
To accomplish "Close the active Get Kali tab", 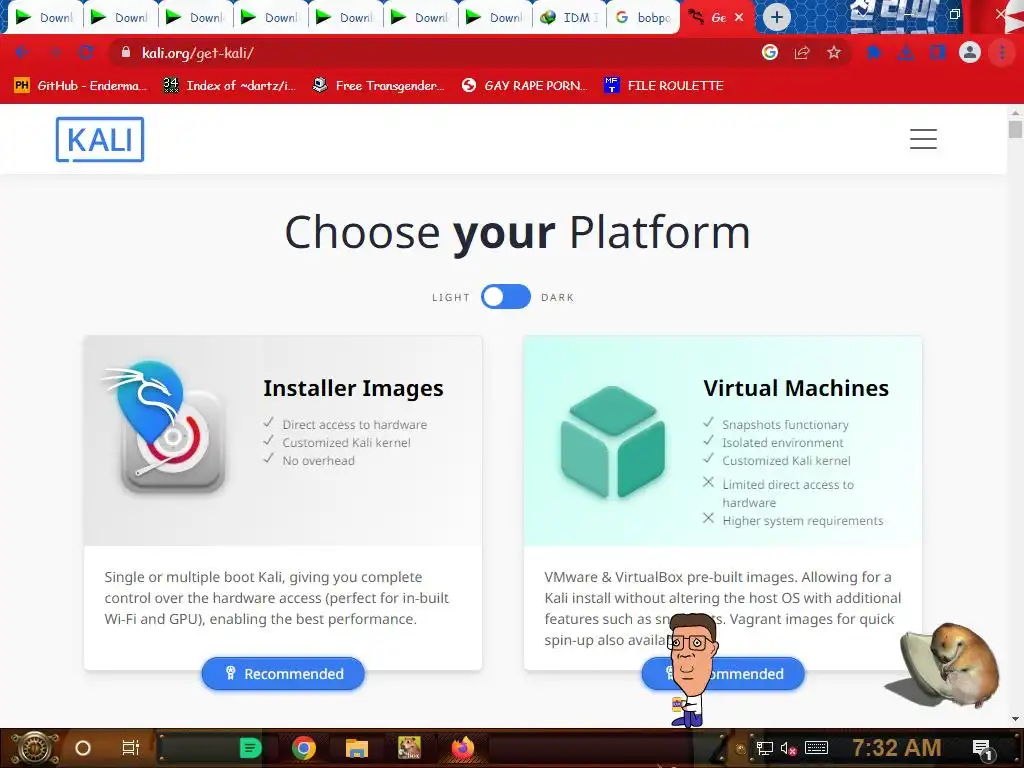I will [739, 18].
